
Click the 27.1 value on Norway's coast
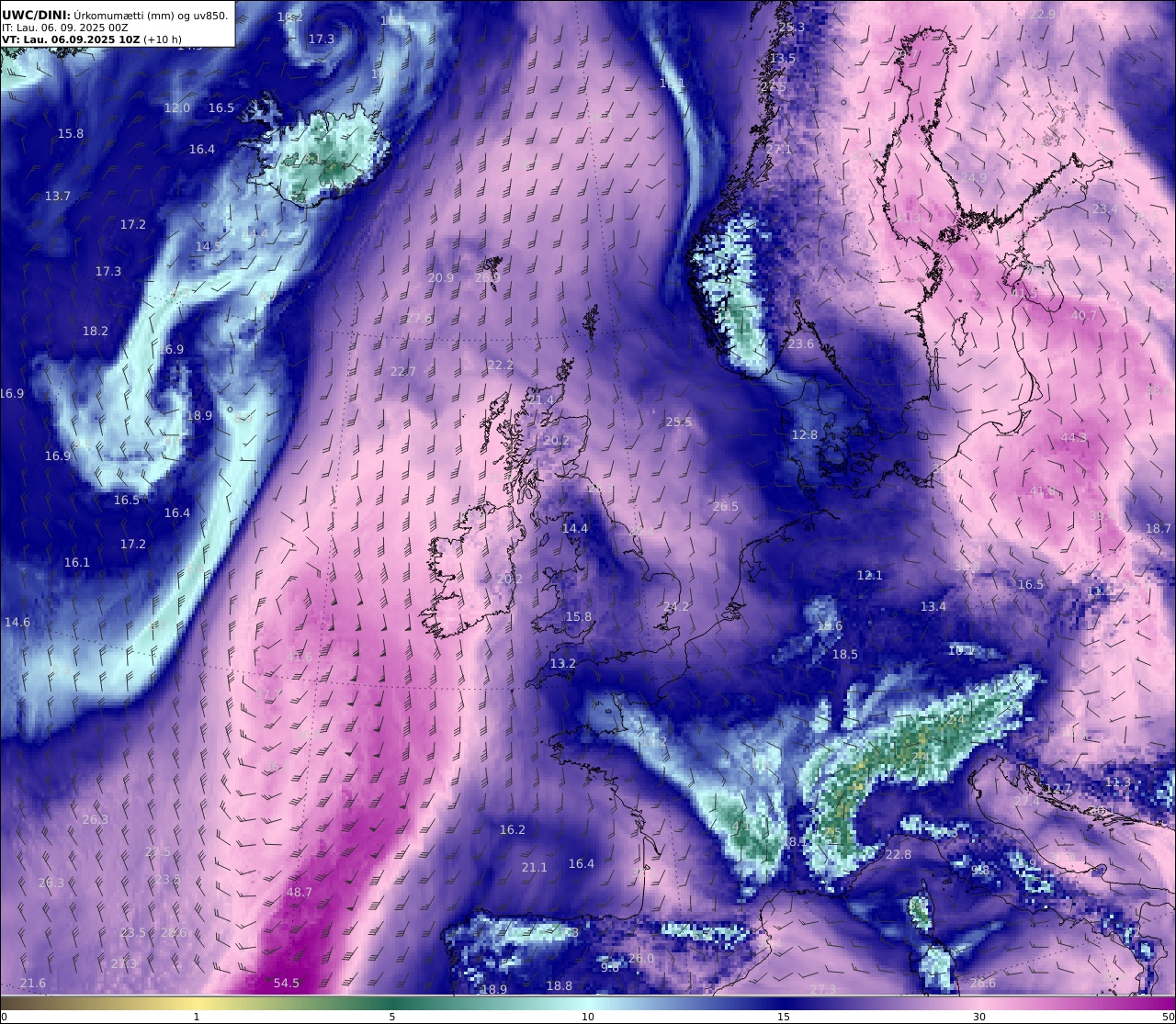click(x=778, y=149)
